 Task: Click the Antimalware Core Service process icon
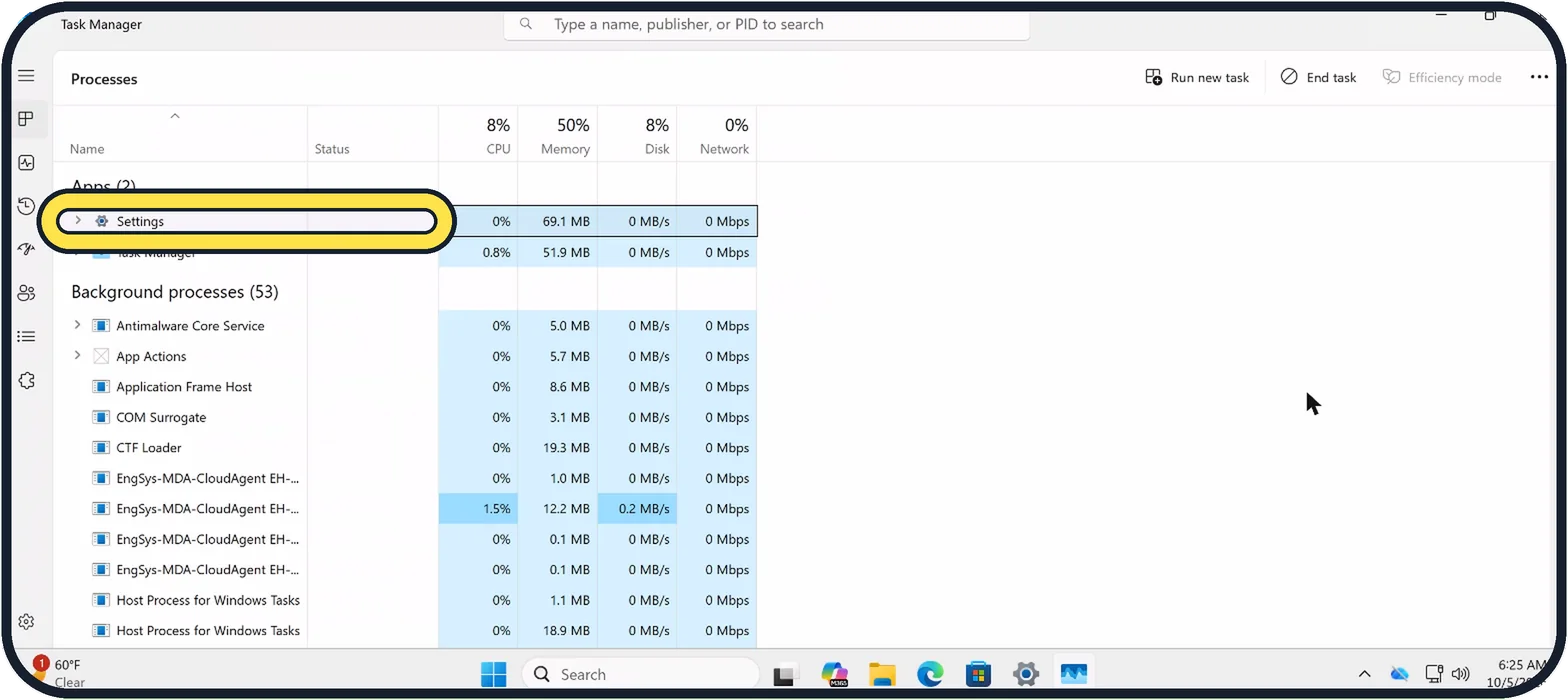[100, 326]
